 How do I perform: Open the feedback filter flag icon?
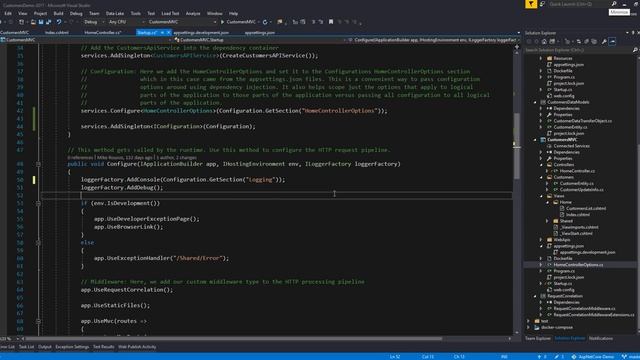pyautogui.click(x=531, y=4)
